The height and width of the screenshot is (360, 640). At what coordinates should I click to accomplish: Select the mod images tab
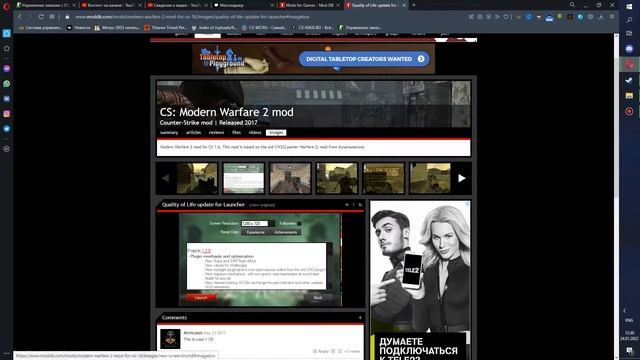[276, 133]
